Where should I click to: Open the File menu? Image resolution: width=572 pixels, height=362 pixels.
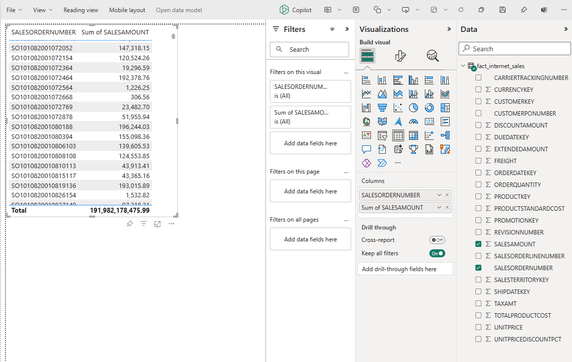[14, 10]
